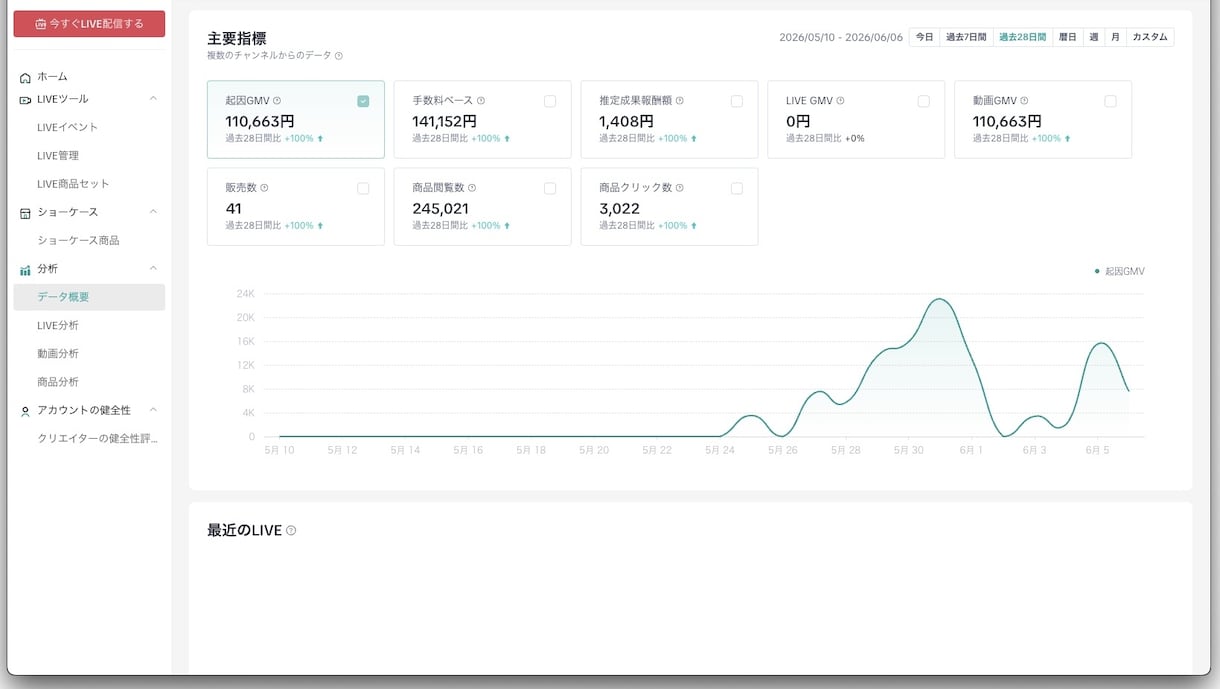Uncheck the 起因GMV metric checkbox

(363, 101)
